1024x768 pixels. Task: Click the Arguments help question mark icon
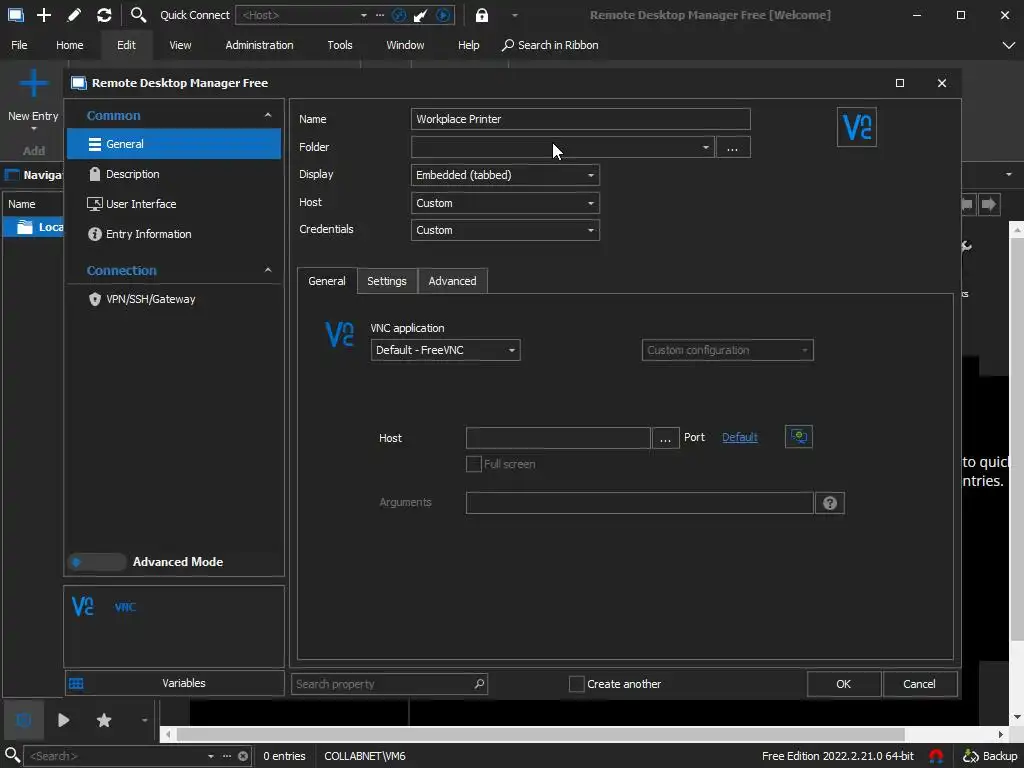click(829, 503)
